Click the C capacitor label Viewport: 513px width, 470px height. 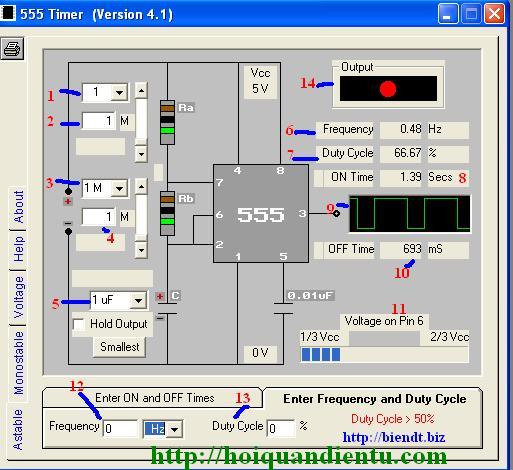pos(175,296)
